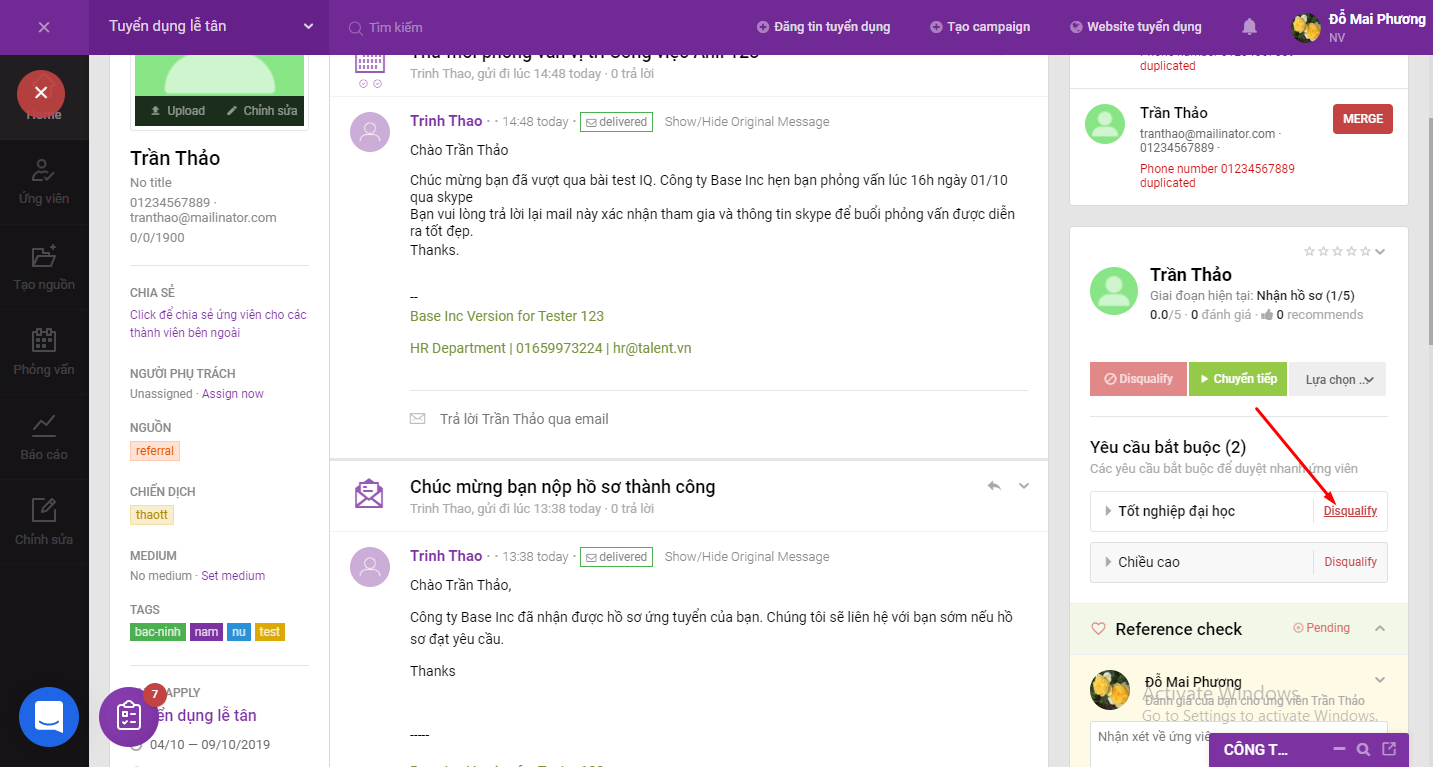The image size is (1433, 767).
Task: Open chevron next to the rating stars
Action: [x=1381, y=252]
